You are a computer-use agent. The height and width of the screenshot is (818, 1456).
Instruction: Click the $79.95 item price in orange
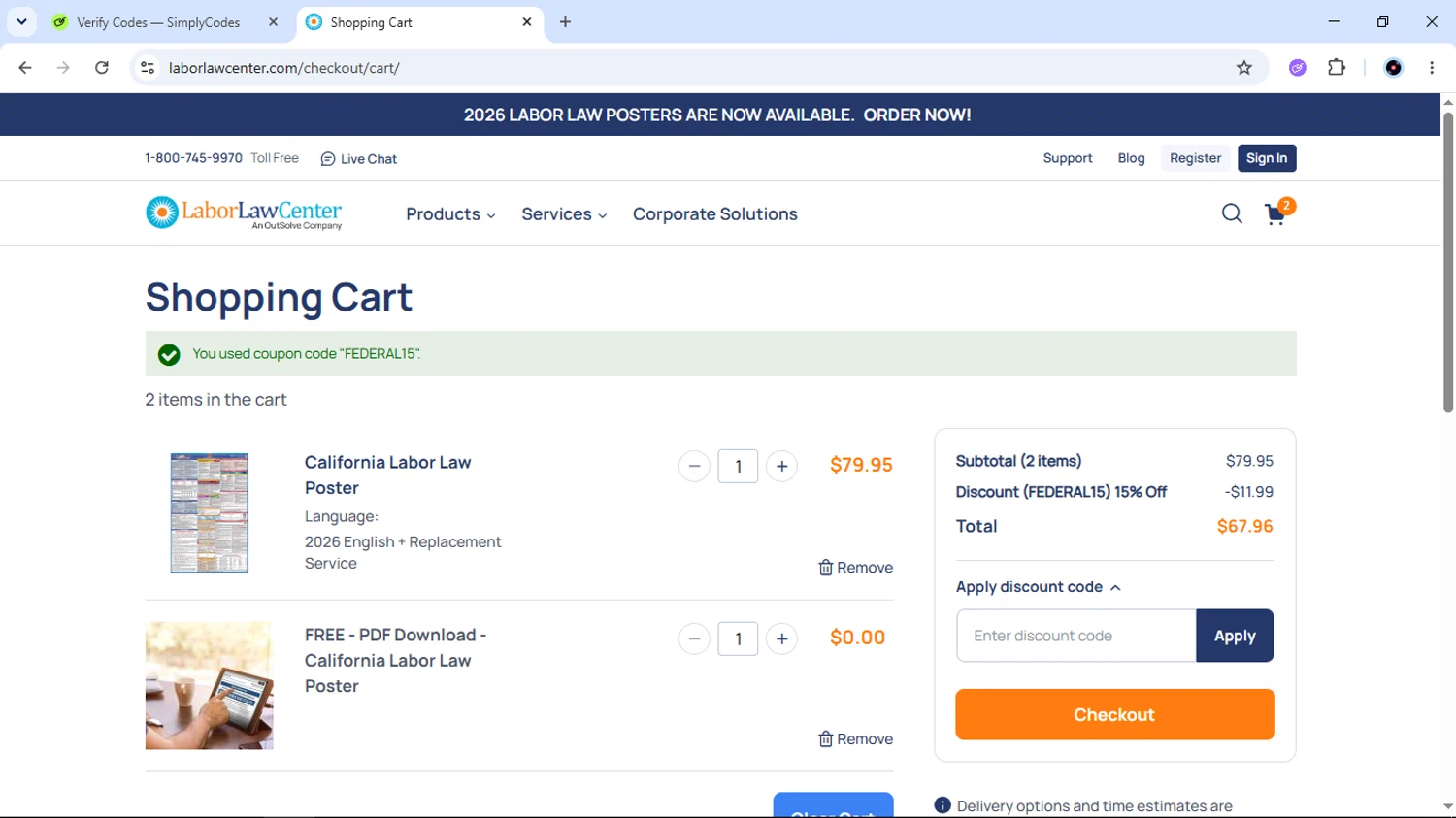(x=861, y=465)
